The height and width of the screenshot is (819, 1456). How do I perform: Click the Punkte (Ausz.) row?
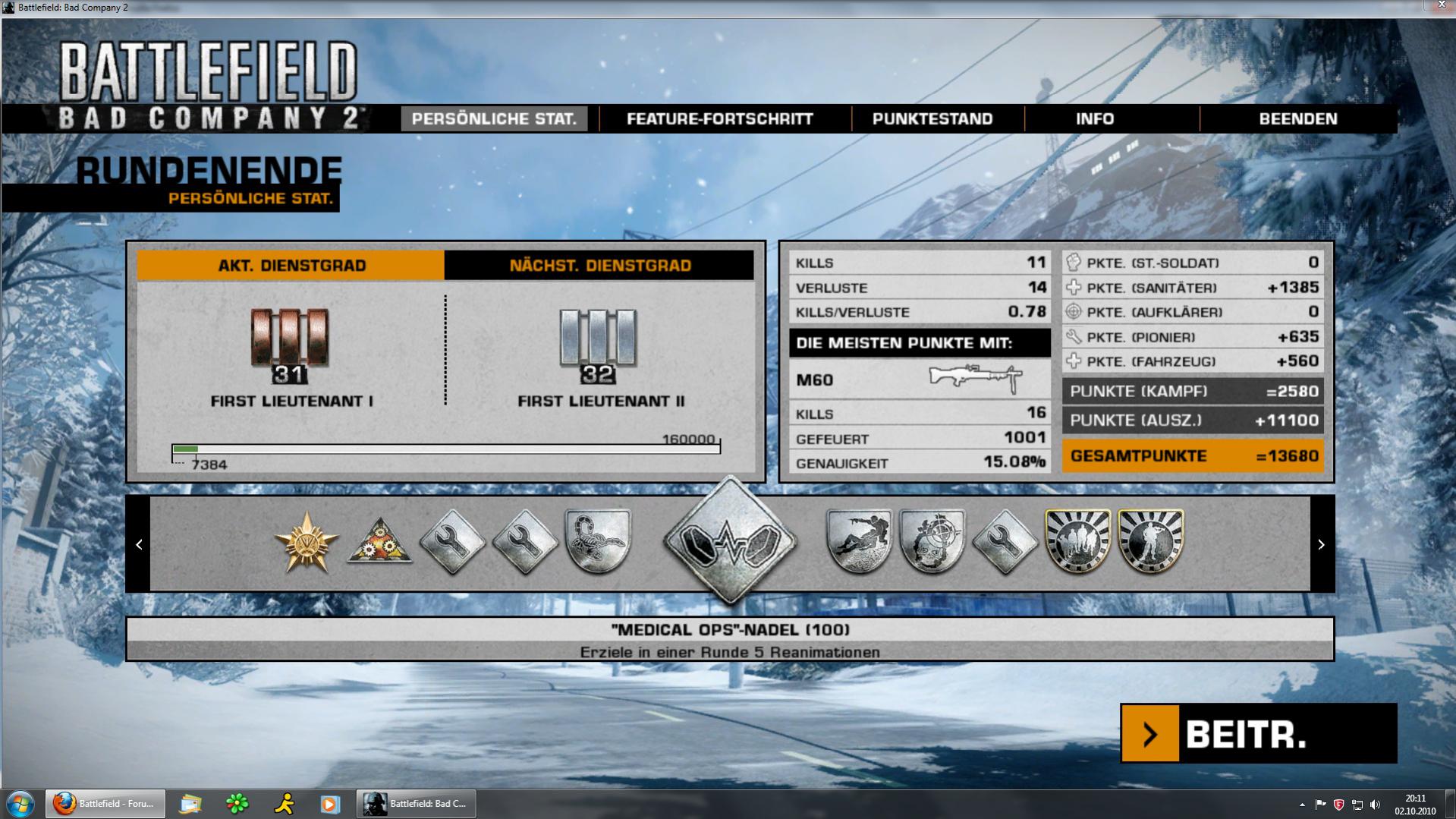(x=1193, y=420)
